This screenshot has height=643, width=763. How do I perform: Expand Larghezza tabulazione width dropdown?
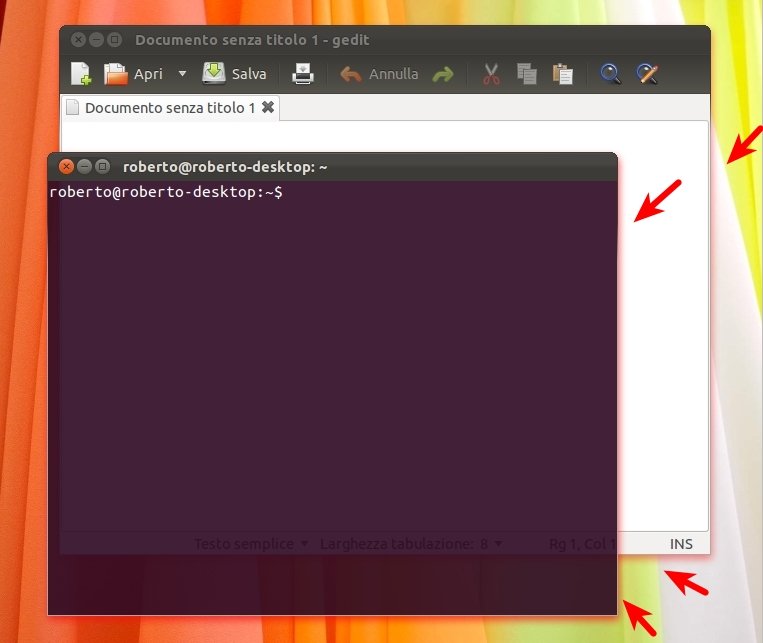tap(411, 544)
